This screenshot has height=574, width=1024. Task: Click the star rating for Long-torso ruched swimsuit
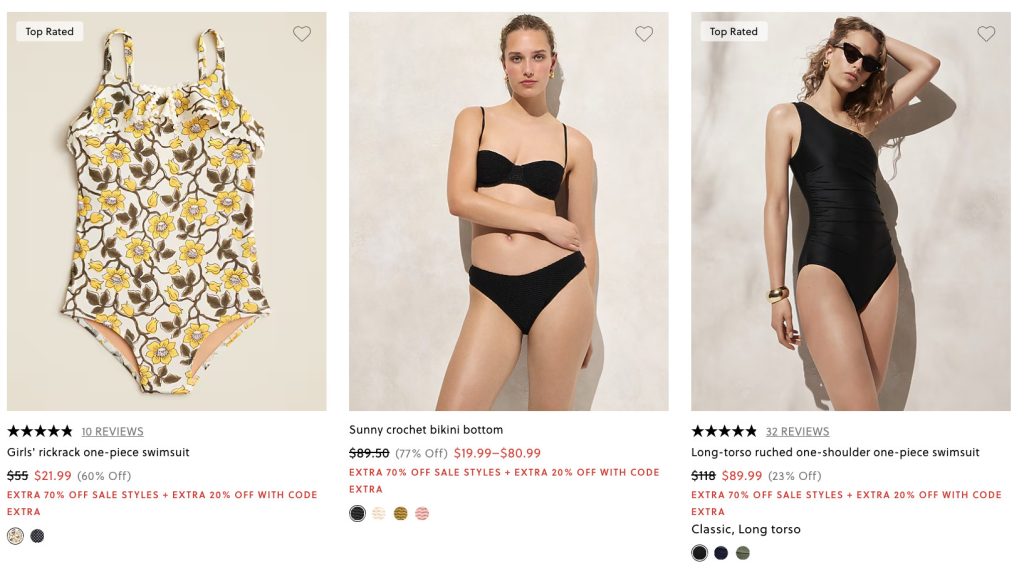[x=724, y=431]
